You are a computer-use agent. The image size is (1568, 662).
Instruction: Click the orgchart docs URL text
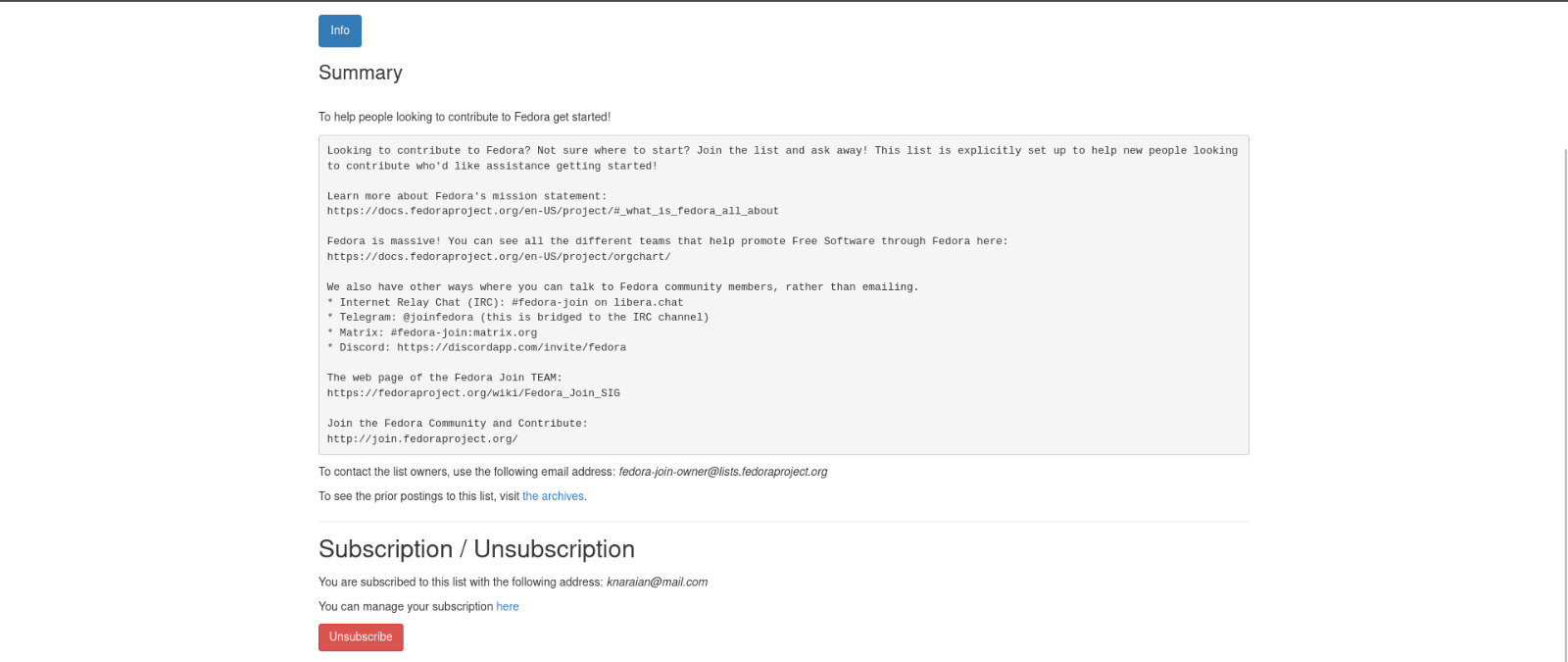499,257
